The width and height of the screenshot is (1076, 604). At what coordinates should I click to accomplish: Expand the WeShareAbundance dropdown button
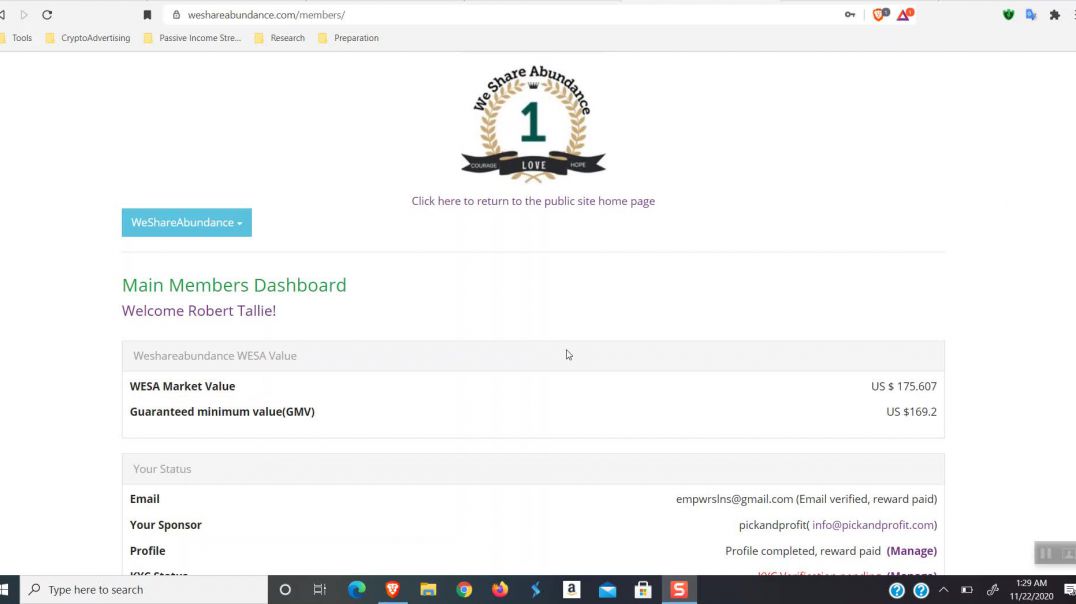(187, 222)
